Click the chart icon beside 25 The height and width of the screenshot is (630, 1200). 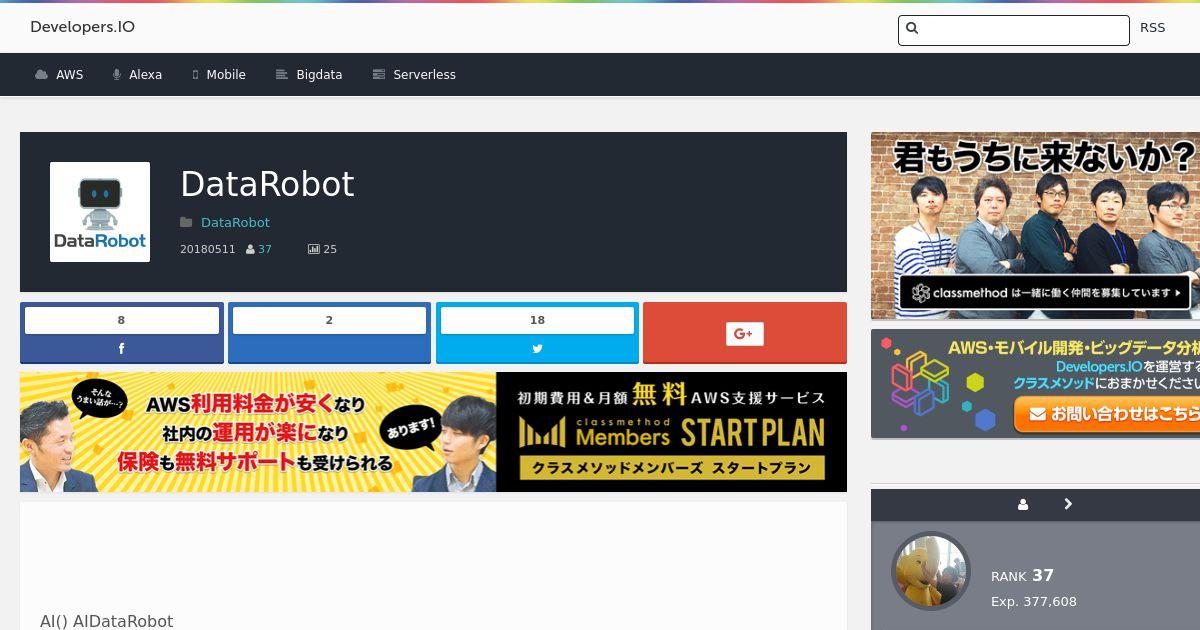[313, 249]
